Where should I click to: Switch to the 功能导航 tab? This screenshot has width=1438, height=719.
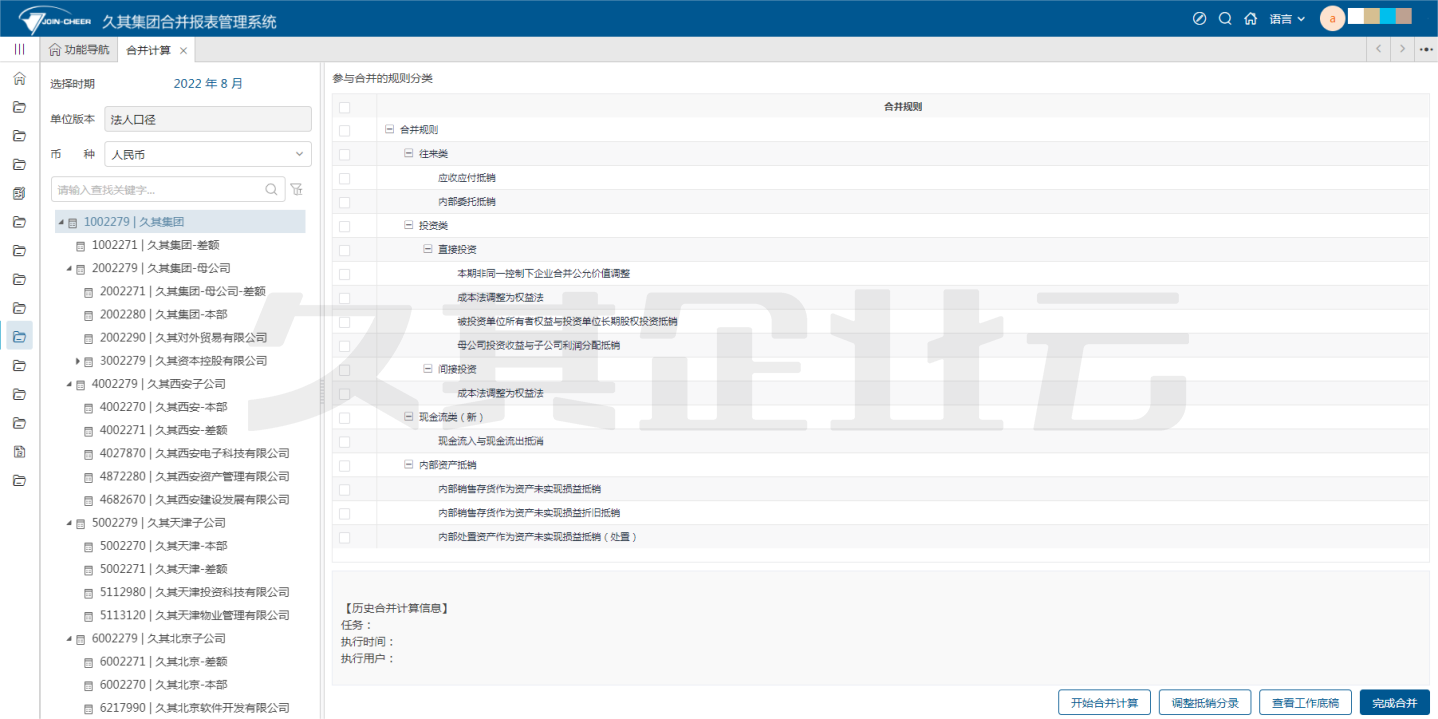pyautogui.click(x=79, y=50)
